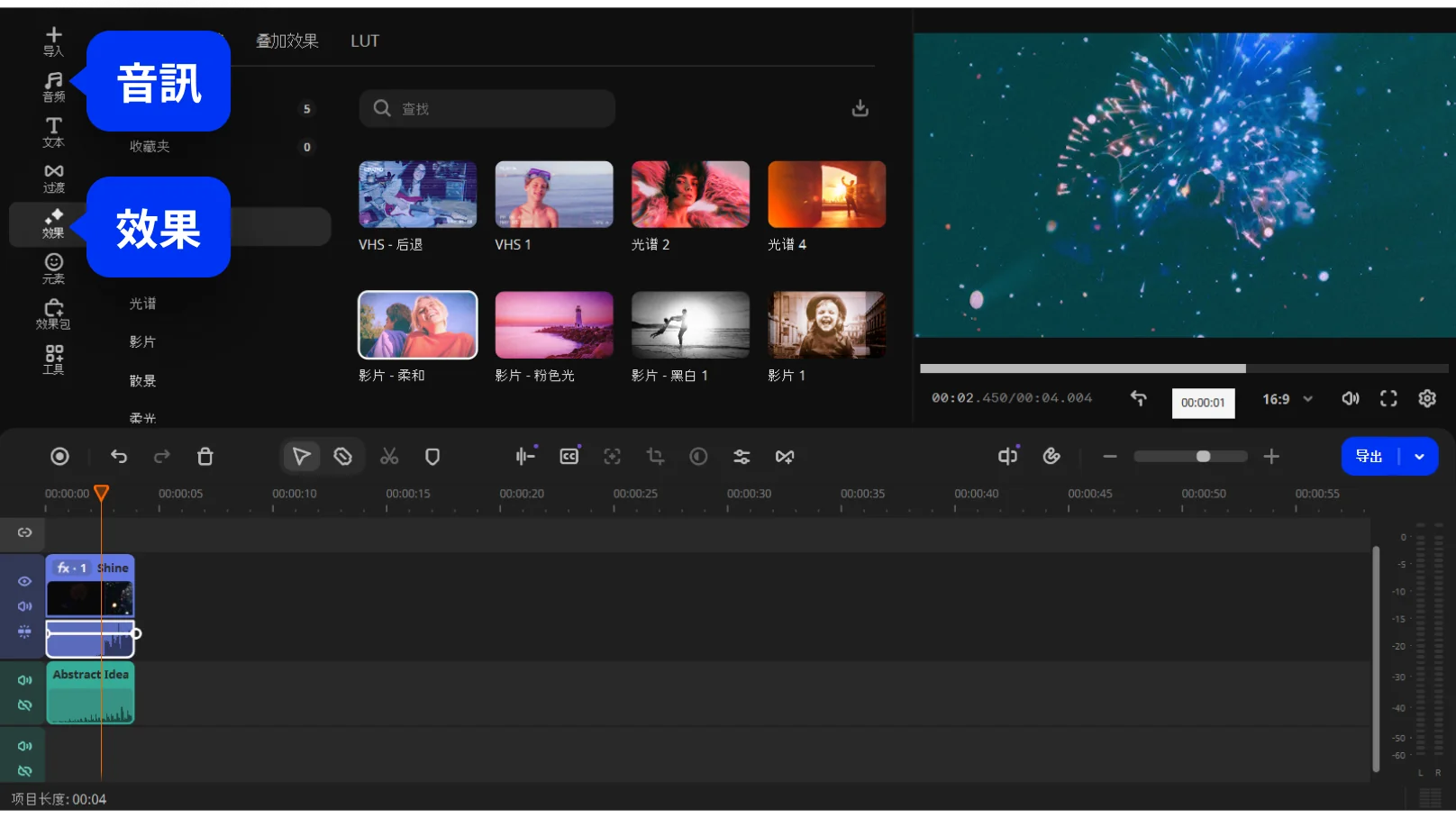The width and height of the screenshot is (1456, 818).
Task: Open the 元素 elements sticker panel
Action: tap(54, 268)
